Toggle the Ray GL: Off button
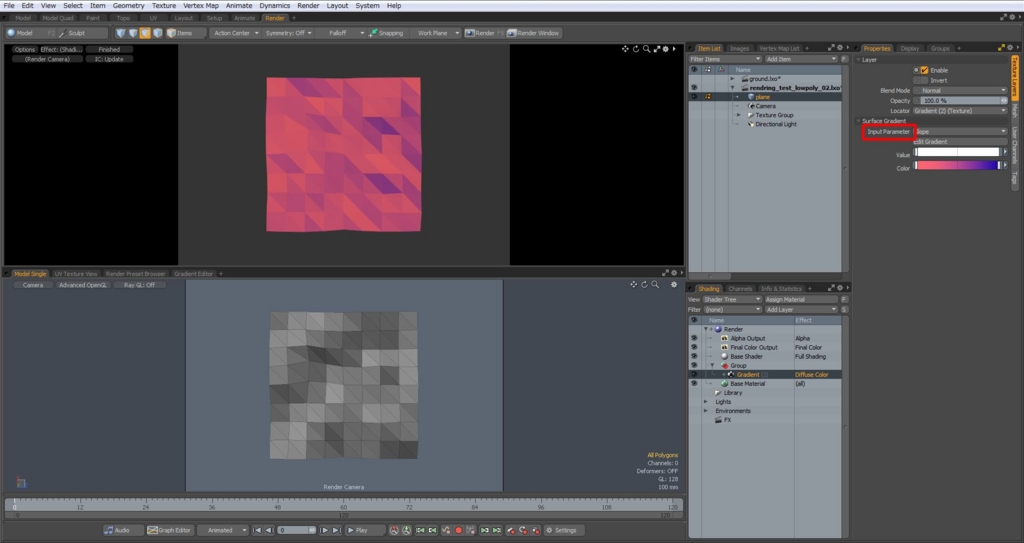 tap(139, 286)
